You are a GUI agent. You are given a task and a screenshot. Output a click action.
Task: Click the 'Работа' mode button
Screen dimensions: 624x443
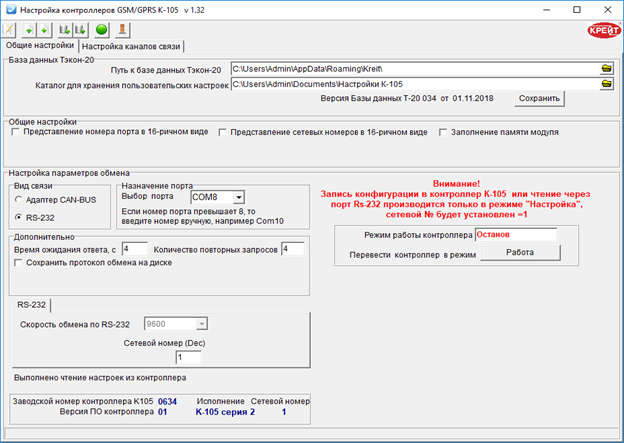click(520, 252)
